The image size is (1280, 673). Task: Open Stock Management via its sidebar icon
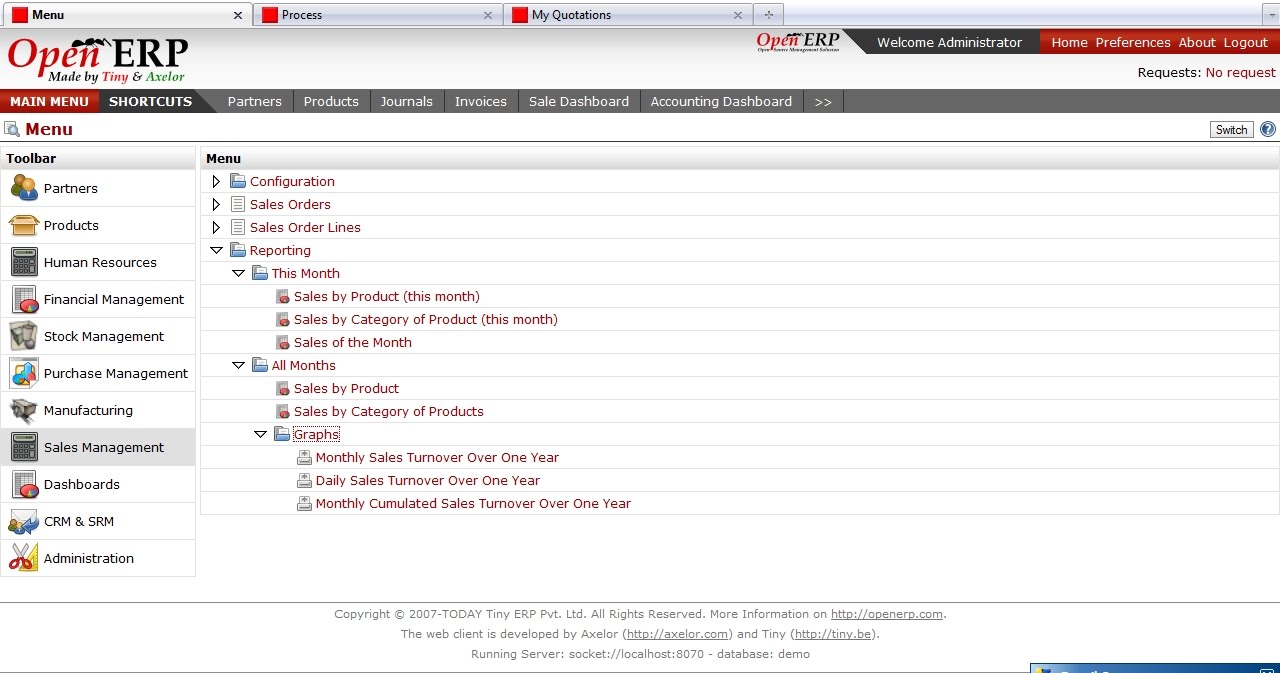click(x=23, y=336)
